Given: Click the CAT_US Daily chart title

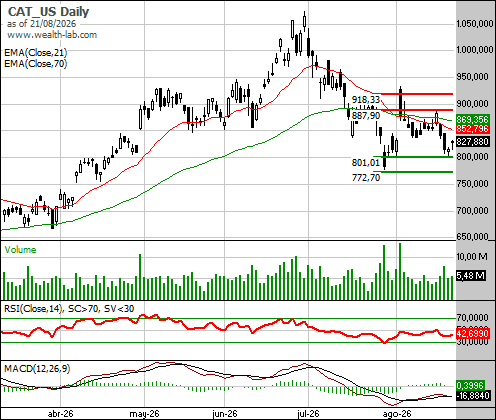Looking at the screenshot, I should (x=48, y=12).
